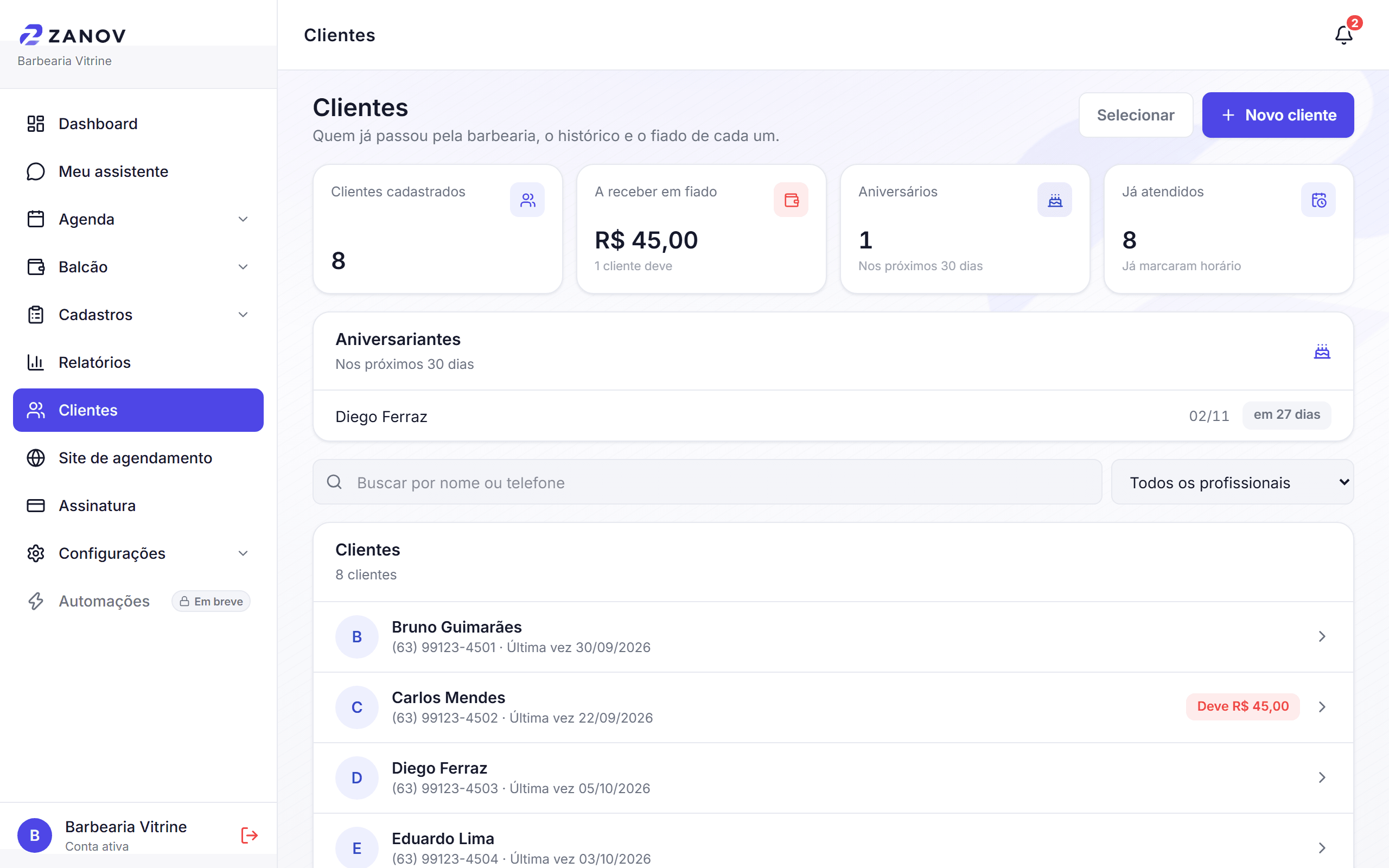Go to Dashboard in the sidebar

coord(138,124)
